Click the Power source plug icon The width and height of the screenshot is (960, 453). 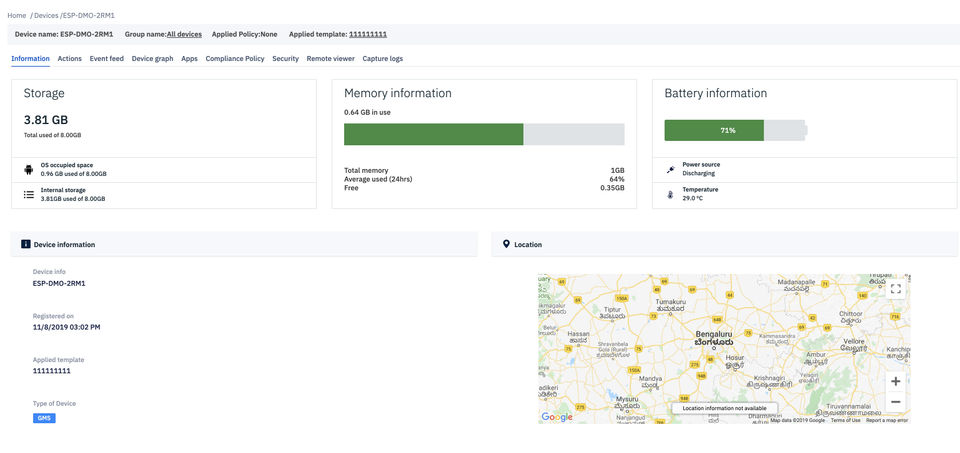point(670,169)
